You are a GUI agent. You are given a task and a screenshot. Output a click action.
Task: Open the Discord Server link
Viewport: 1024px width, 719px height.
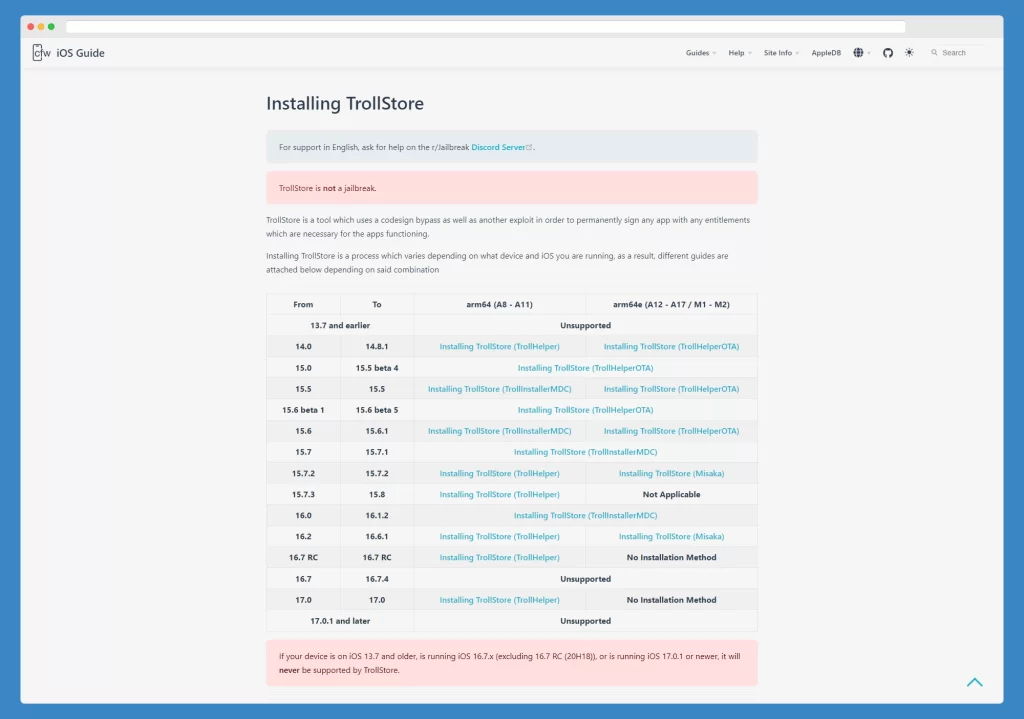point(498,148)
